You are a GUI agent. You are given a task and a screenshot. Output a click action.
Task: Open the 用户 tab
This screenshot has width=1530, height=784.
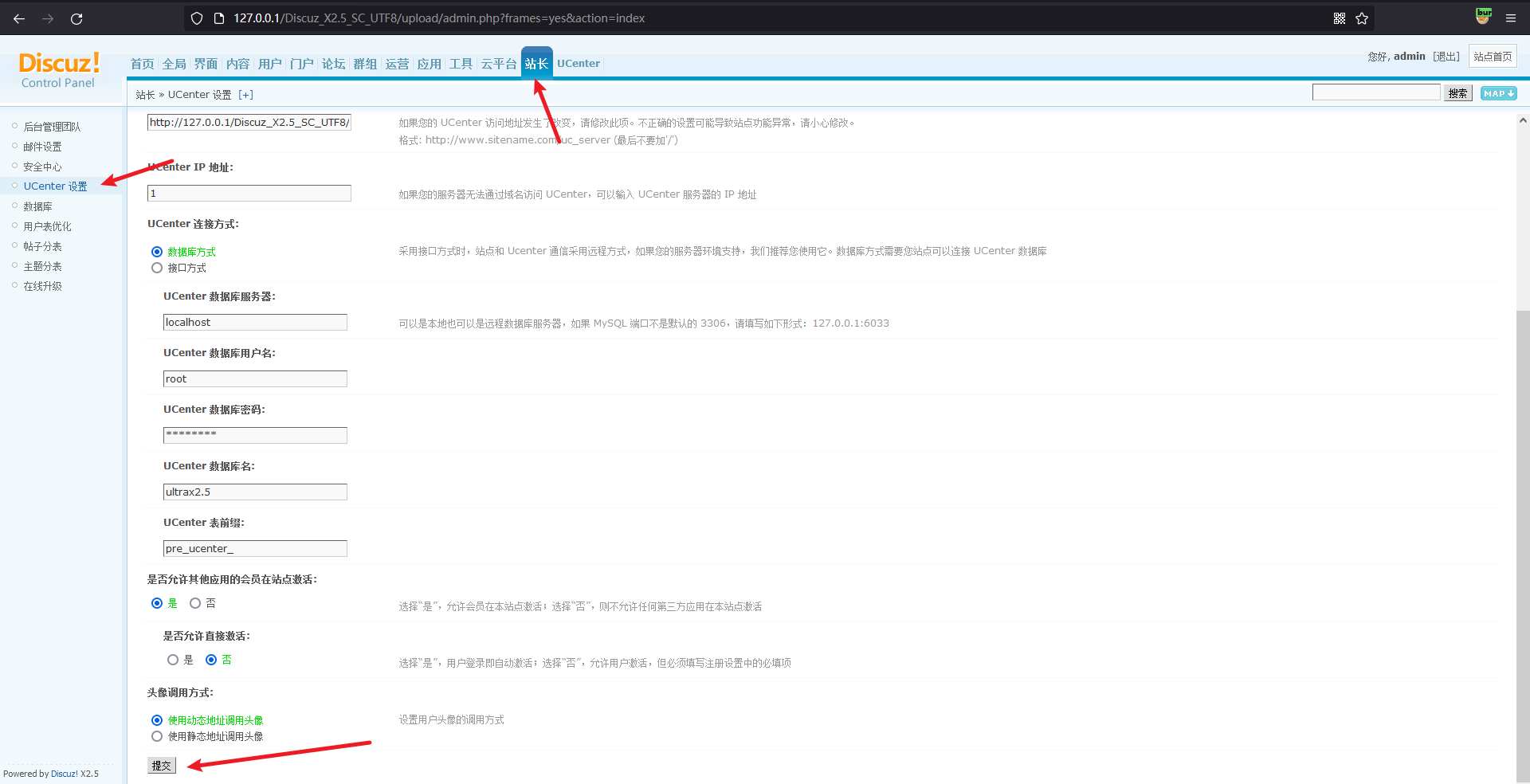(x=270, y=64)
